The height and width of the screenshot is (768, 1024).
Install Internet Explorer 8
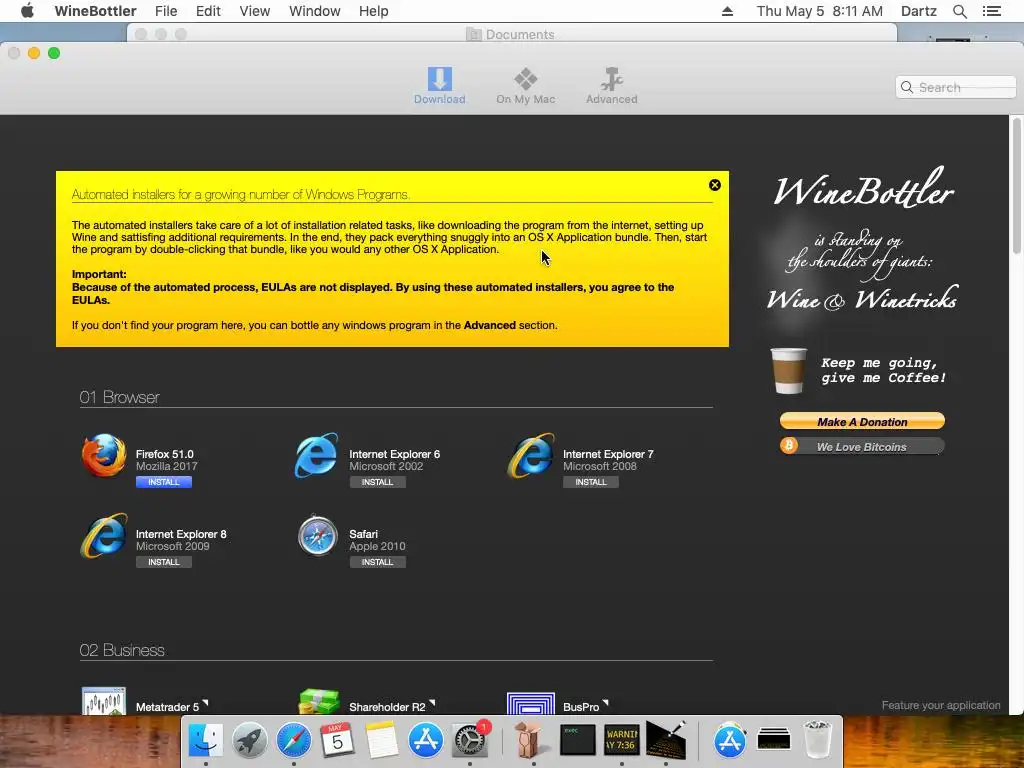[164, 562]
